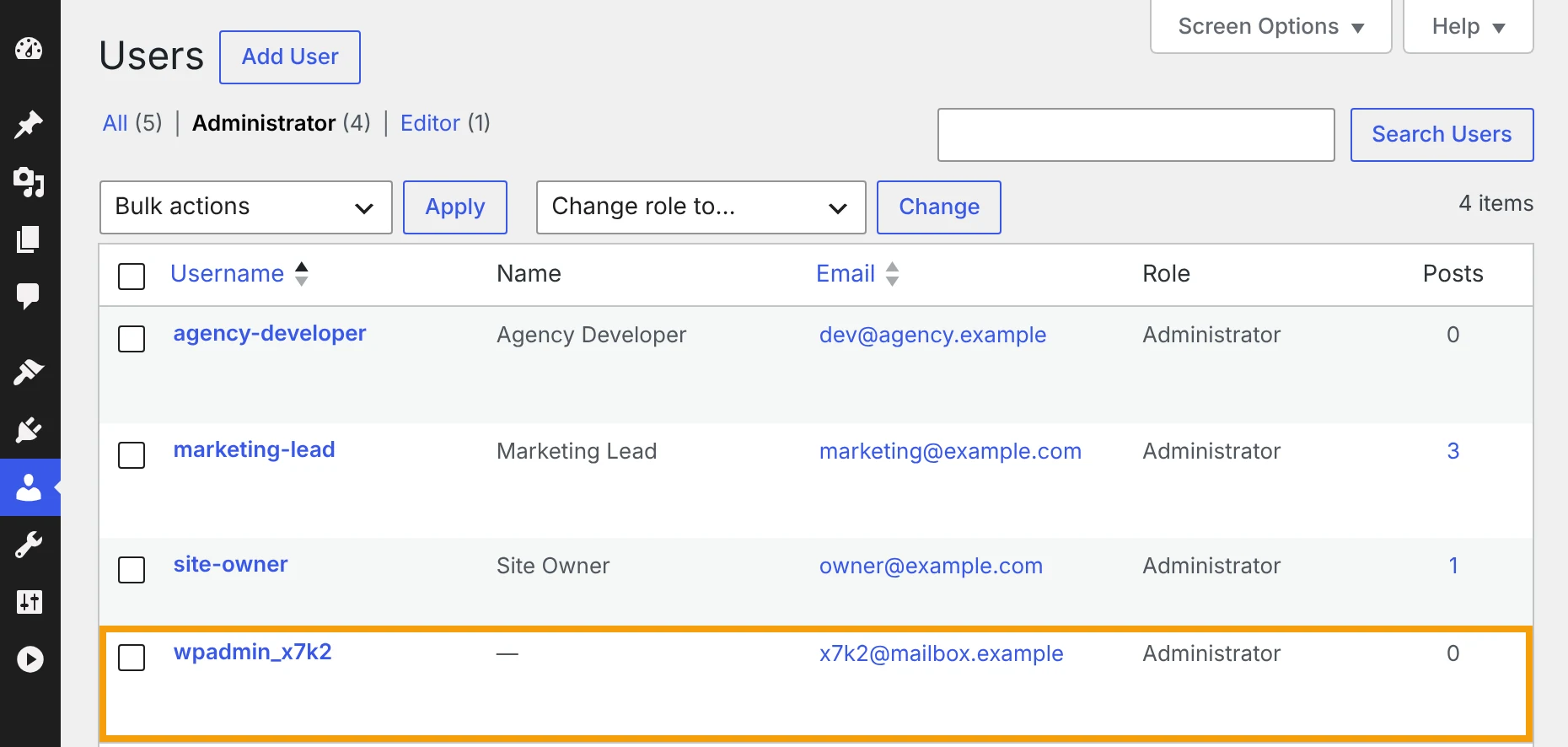Click the dev@agency.example email link

tap(933, 335)
